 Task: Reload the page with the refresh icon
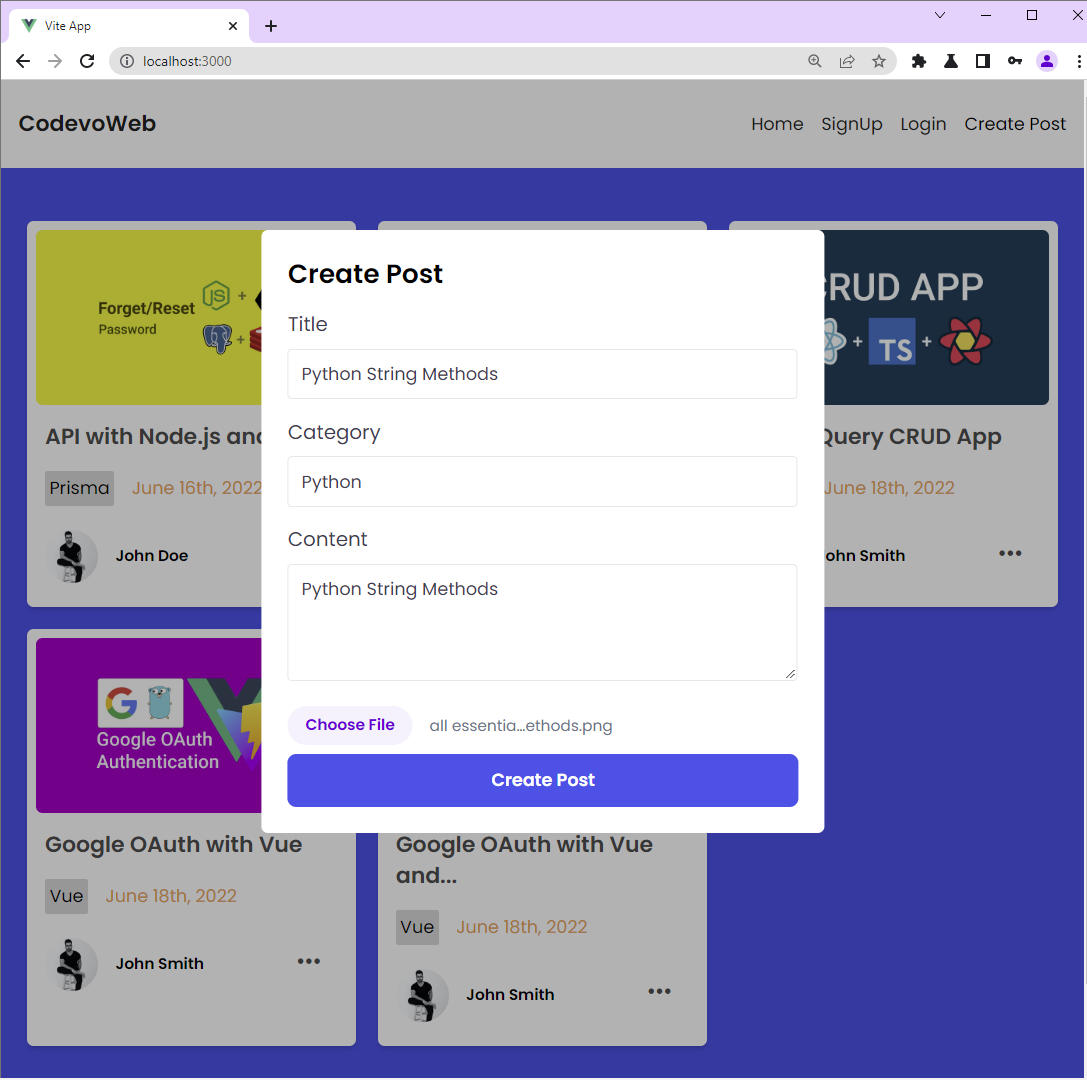87,61
